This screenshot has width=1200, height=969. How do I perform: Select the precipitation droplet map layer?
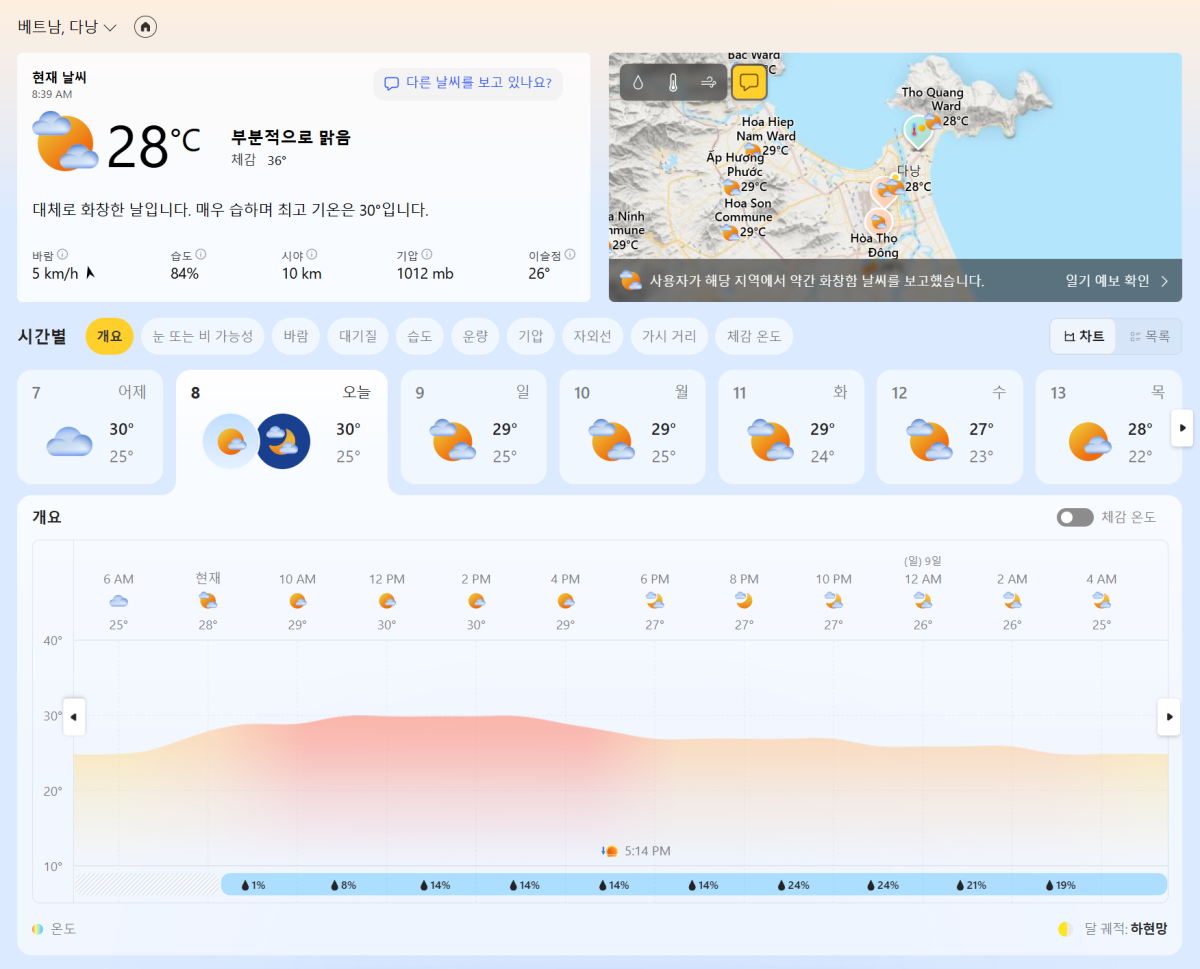638,82
